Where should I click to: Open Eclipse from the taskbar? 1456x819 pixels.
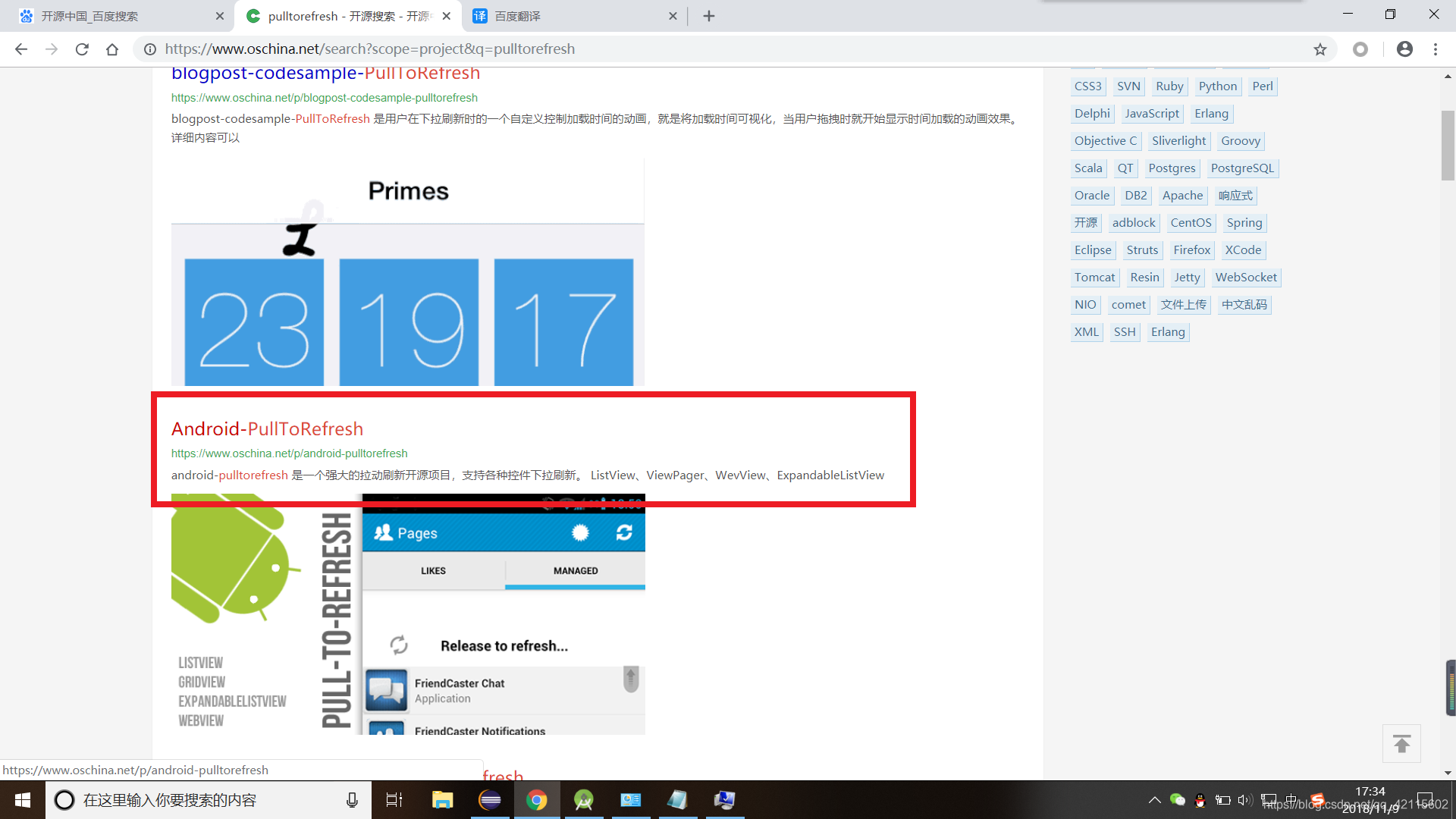490,800
